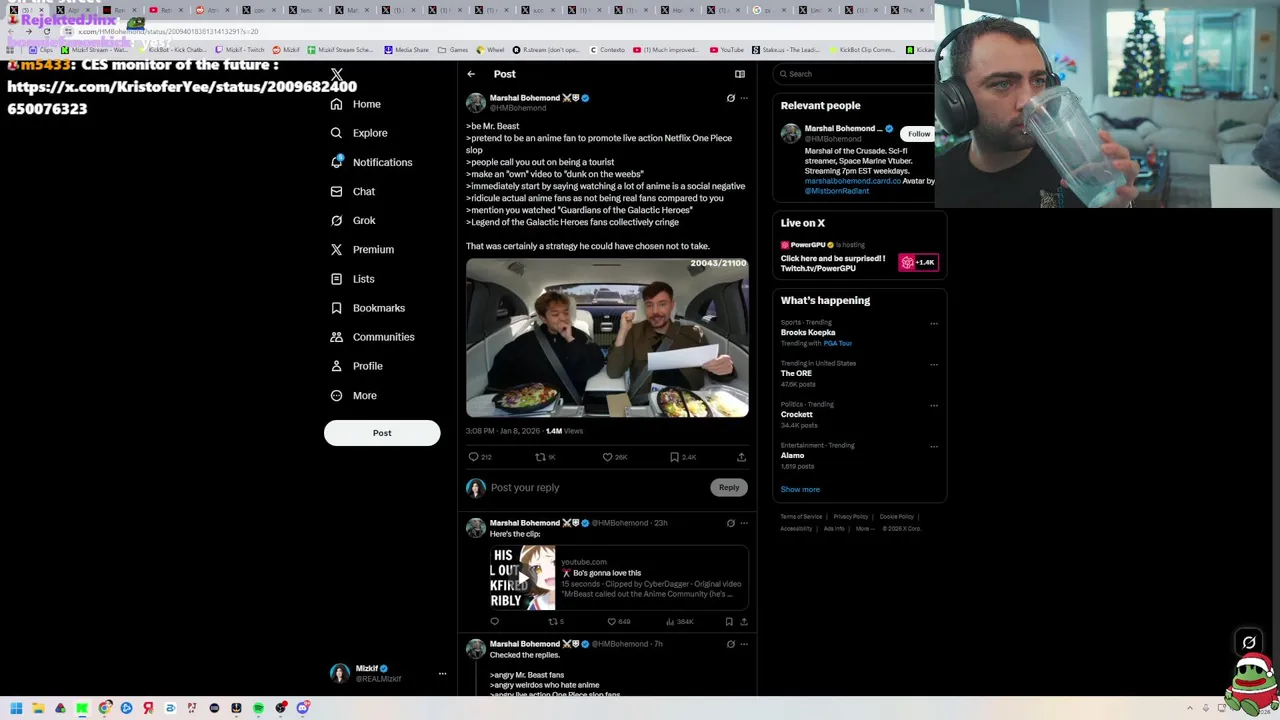Open File Explorer from the taskbar
The height and width of the screenshot is (720, 1280).
point(38,708)
